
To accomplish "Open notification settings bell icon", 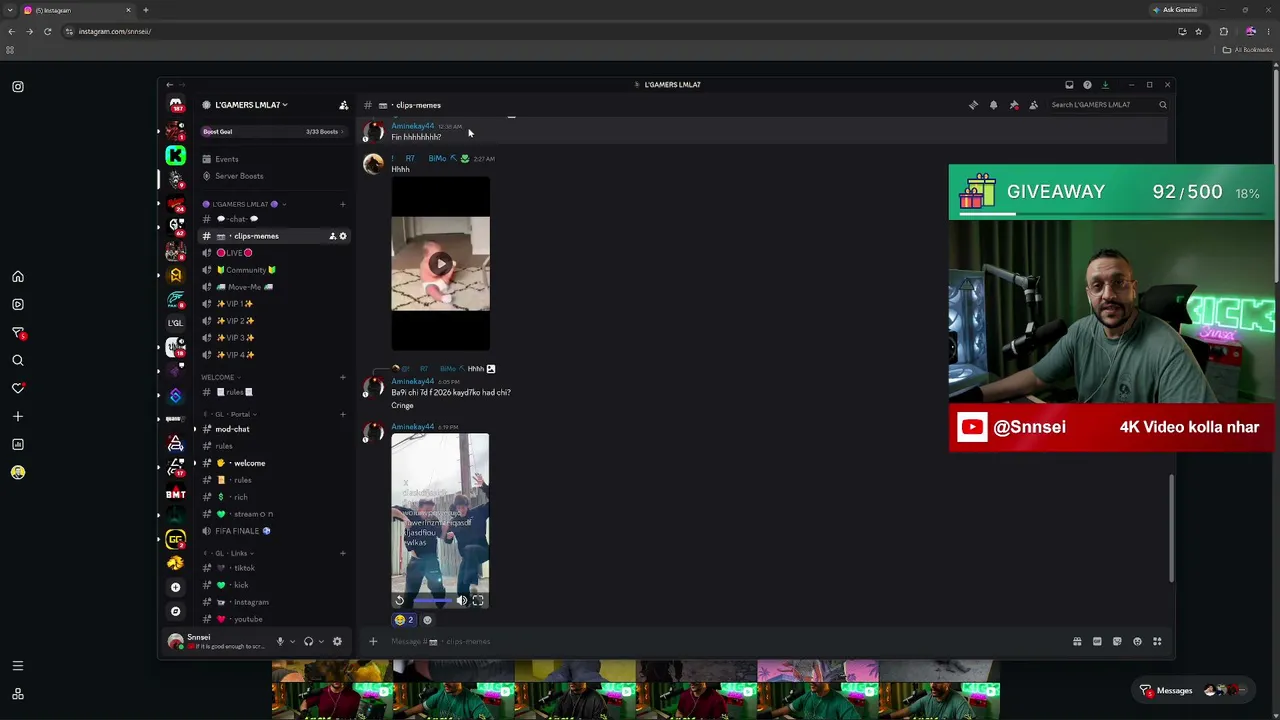I will pyautogui.click(x=994, y=105).
